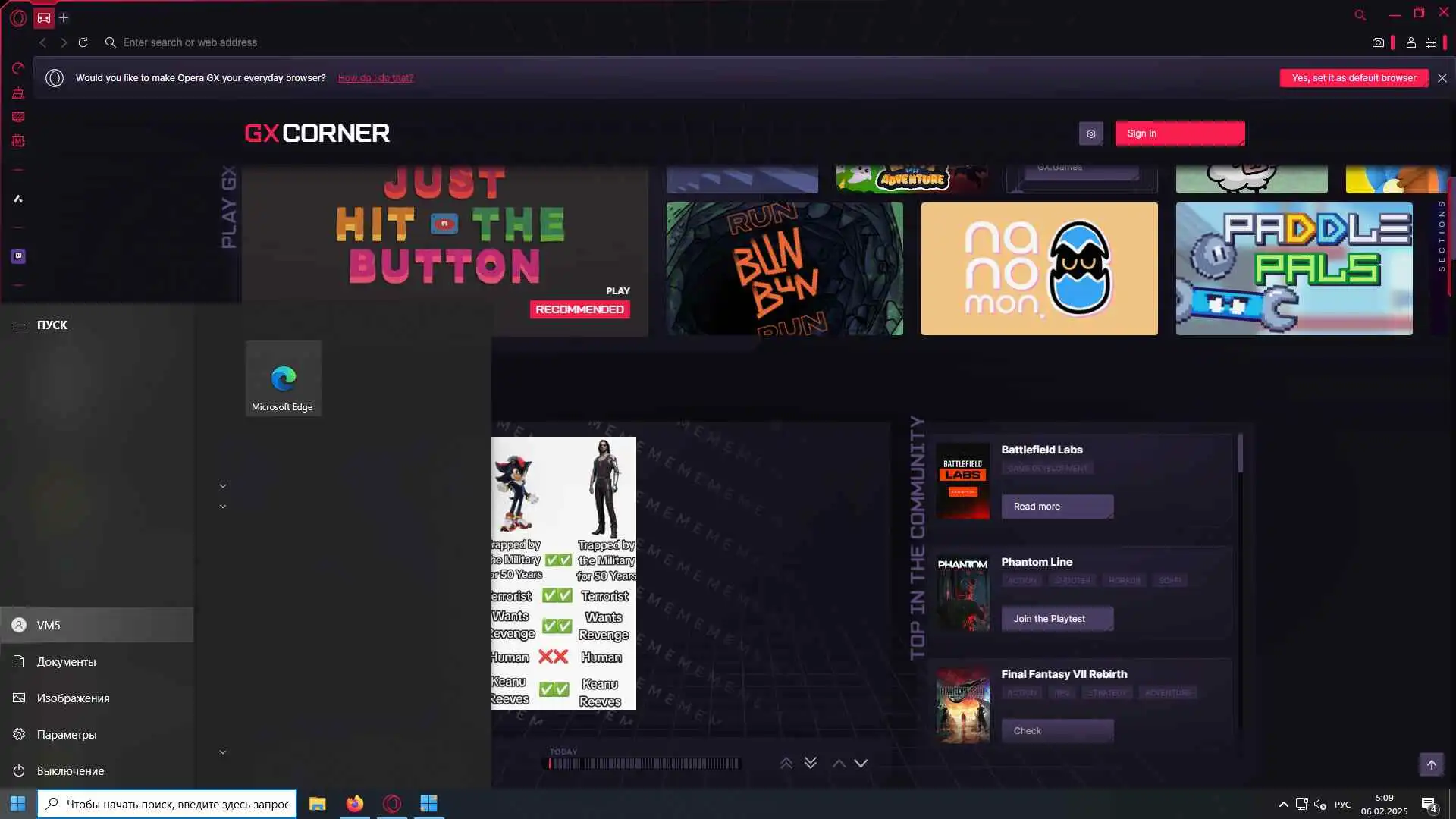The width and height of the screenshot is (1456, 819).
Task: Open the tab search magnifier icon
Action: (x=1360, y=15)
